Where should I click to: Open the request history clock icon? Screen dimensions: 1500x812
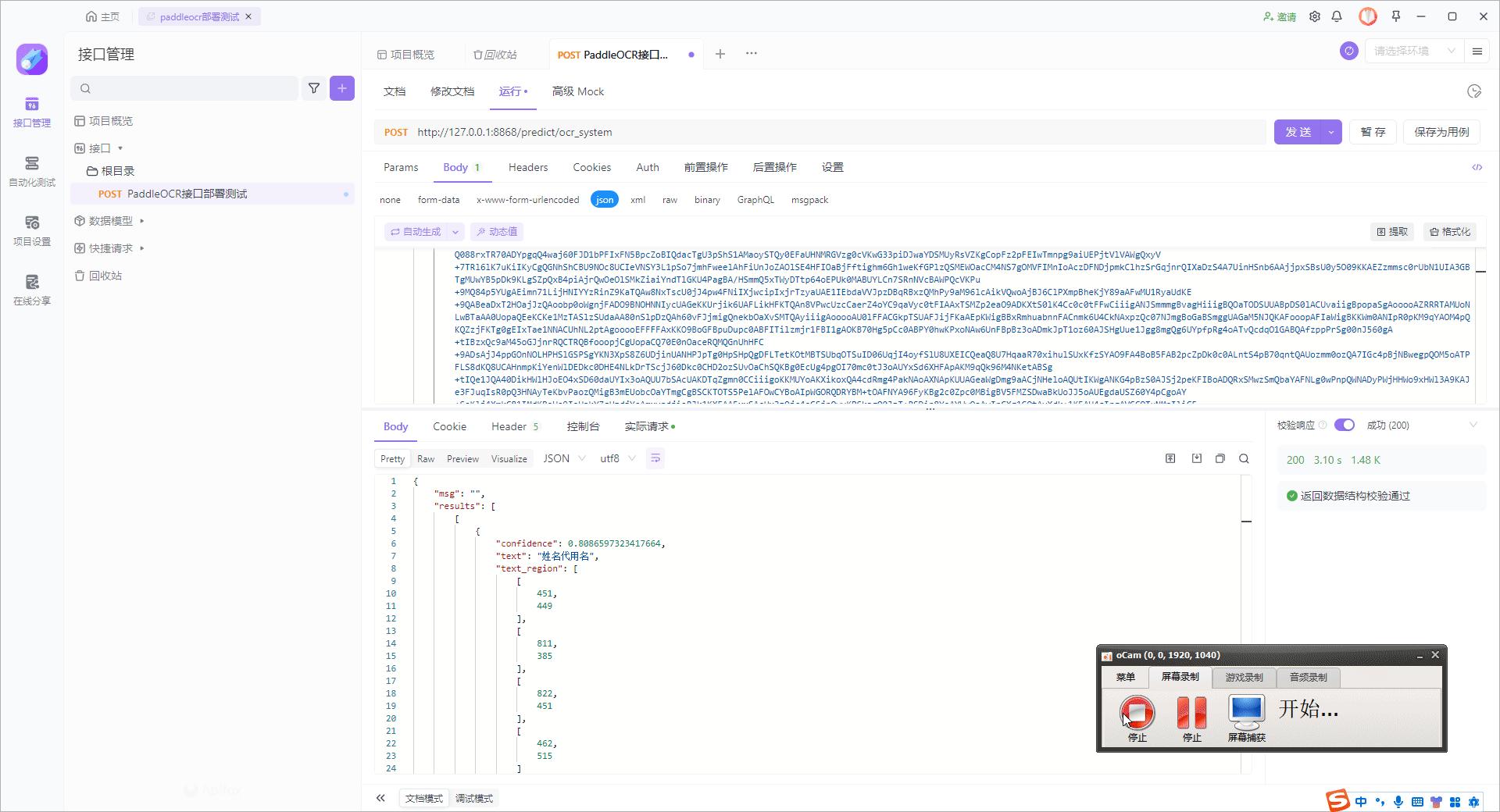click(1474, 91)
